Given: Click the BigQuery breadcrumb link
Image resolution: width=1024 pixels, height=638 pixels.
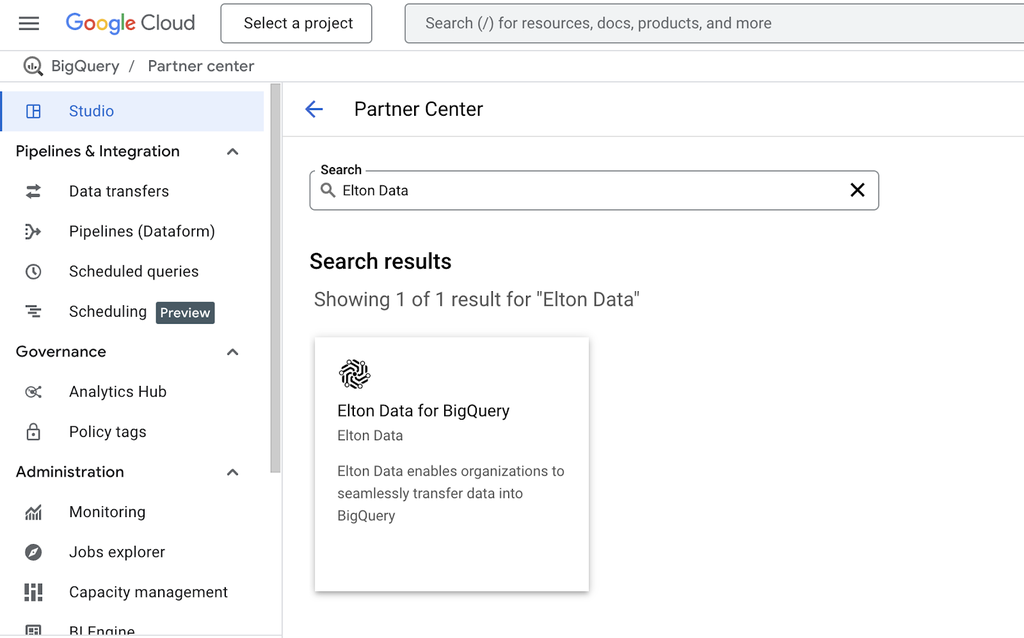Looking at the screenshot, I should (84, 66).
